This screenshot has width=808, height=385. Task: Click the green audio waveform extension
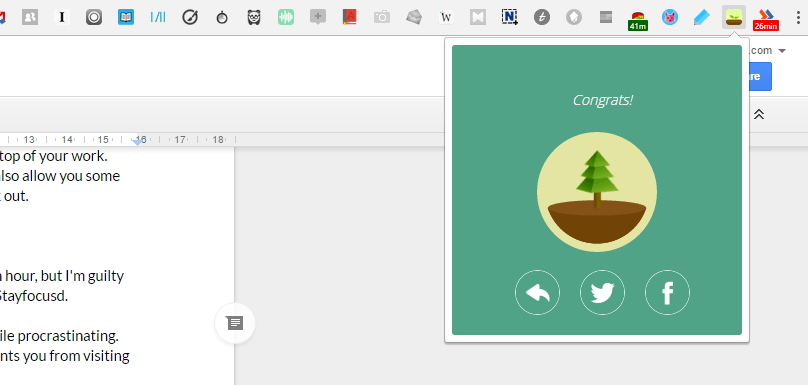point(285,18)
